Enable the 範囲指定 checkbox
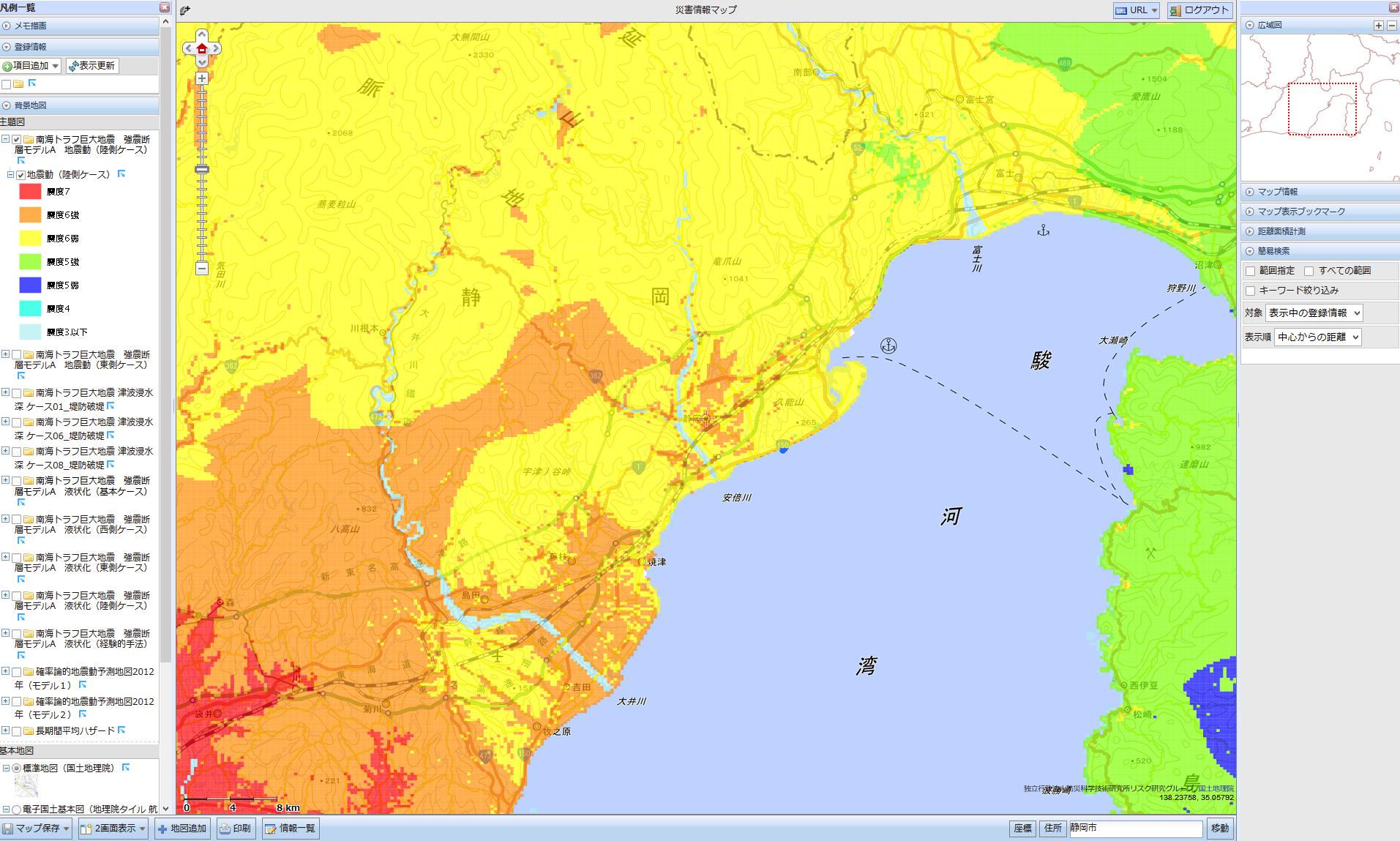Viewport: 1400px width, 841px height. (1251, 271)
